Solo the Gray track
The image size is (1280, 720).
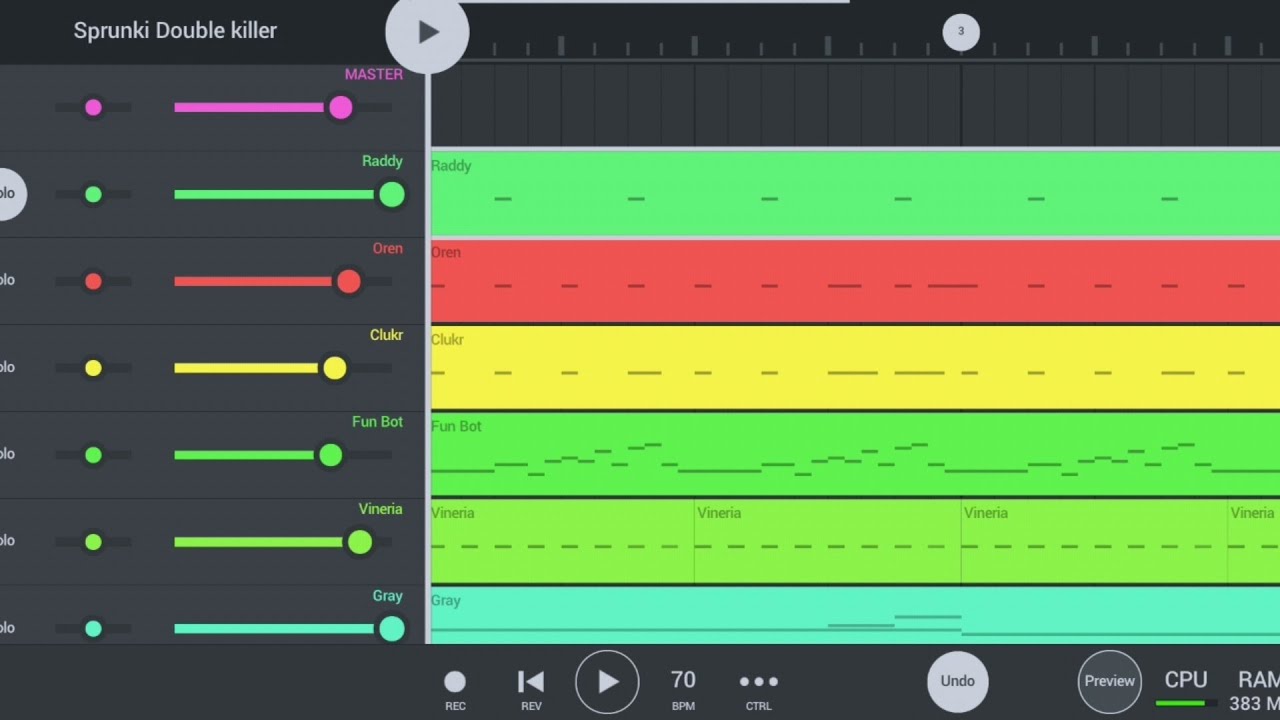pos(7,628)
